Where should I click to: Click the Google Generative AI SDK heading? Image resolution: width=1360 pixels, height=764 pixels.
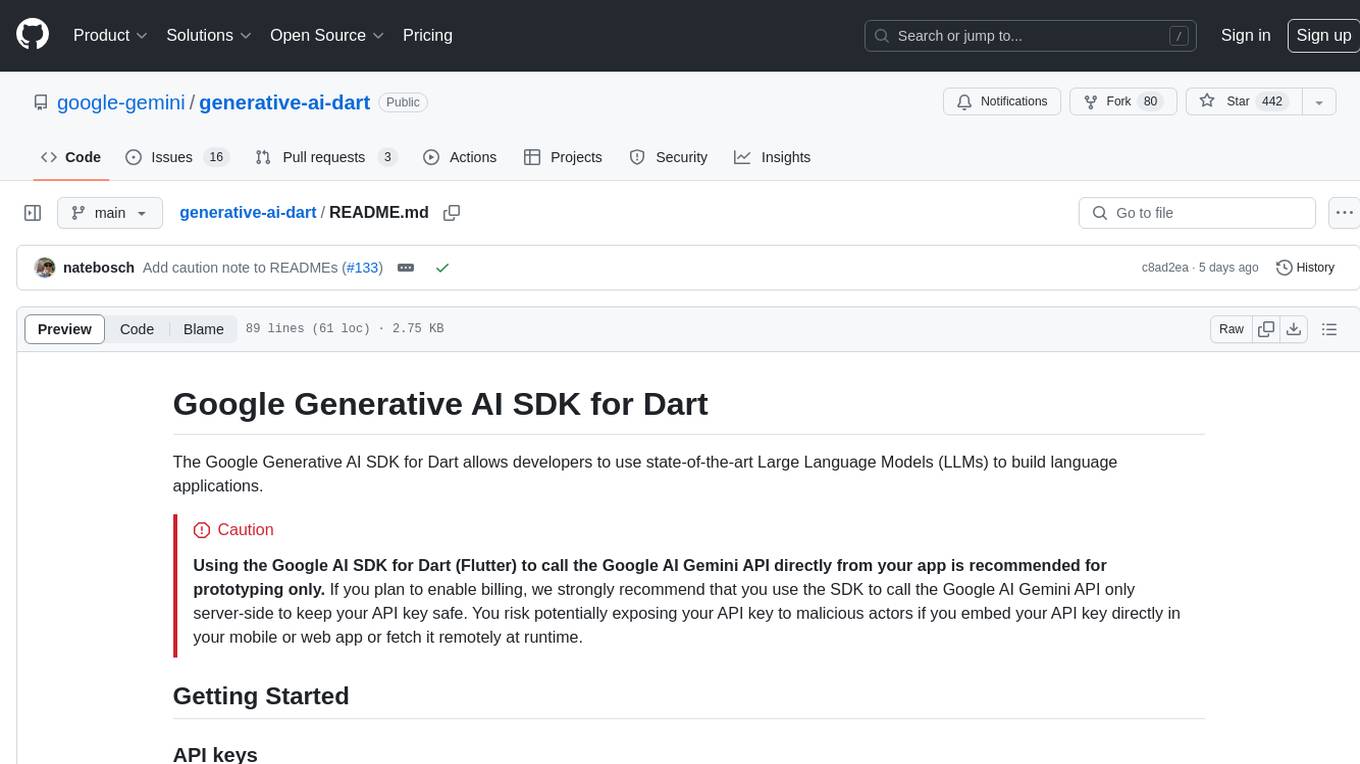(440, 403)
